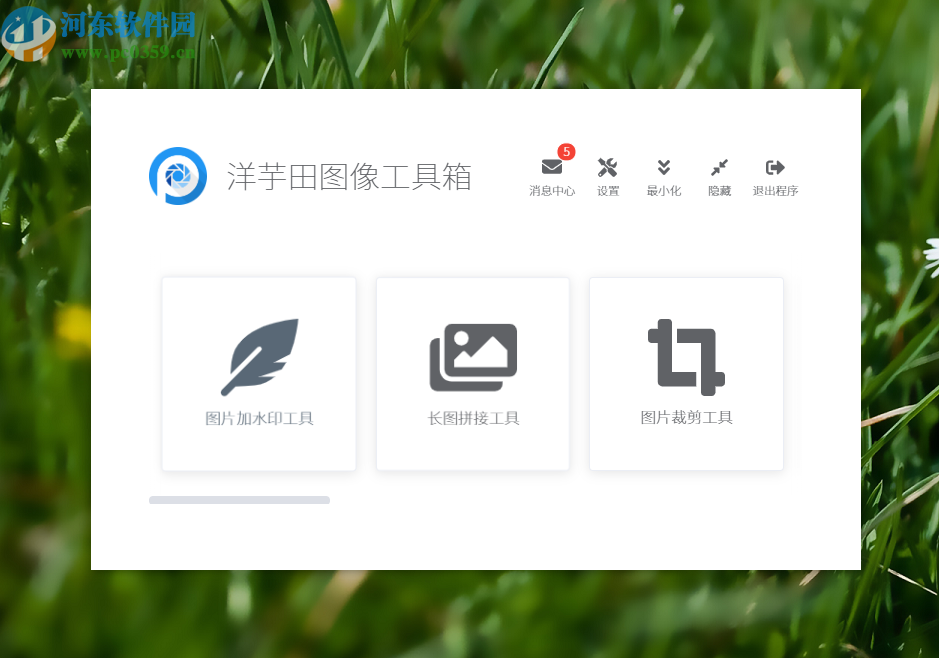Select 设置 from the top bar
Screen dimensions: 939x658
pos(607,190)
